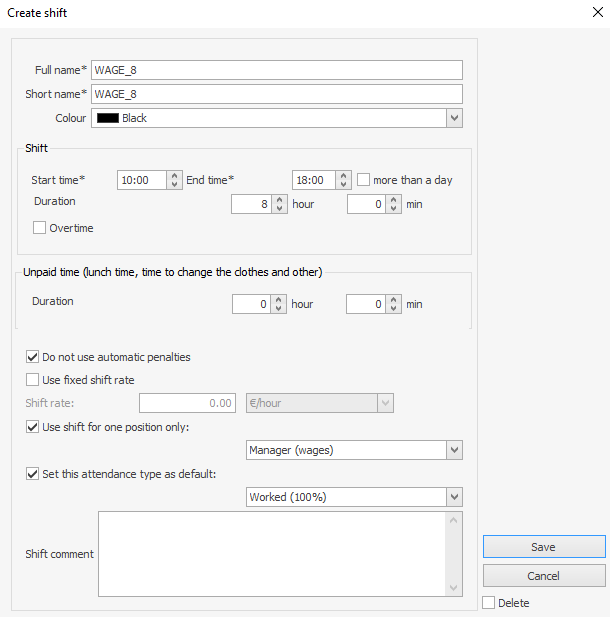Viewport: 610px width, 617px height.
Task: Increase unpaid time hours spinner
Action: [x=279, y=298]
